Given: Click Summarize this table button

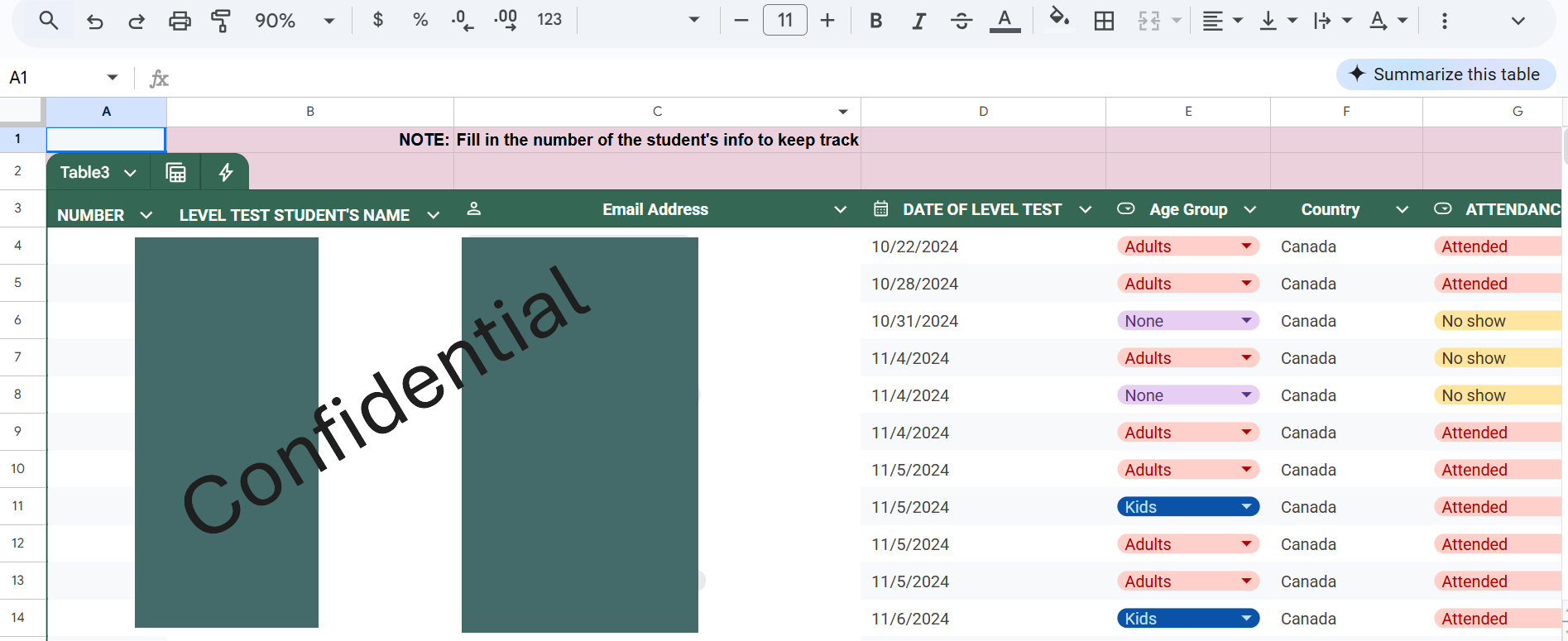Looking at the screenshot, I should click(1446, 74).
